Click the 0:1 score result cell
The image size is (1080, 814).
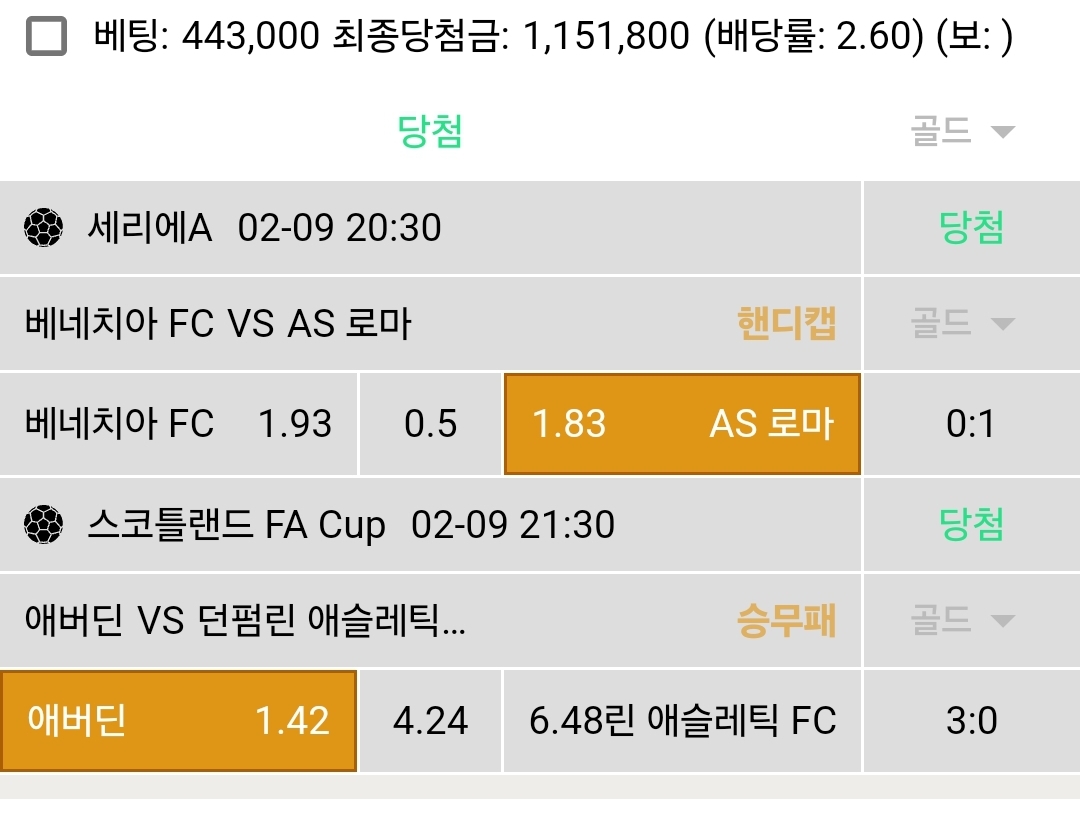click(x=971, y=424)
